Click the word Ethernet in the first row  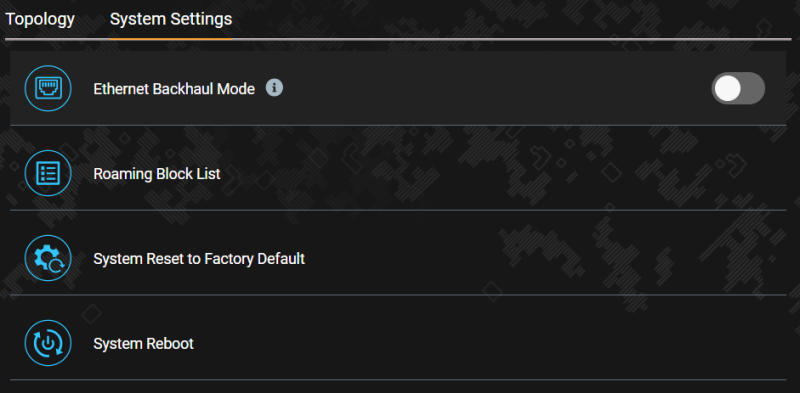tap(121, 89)
